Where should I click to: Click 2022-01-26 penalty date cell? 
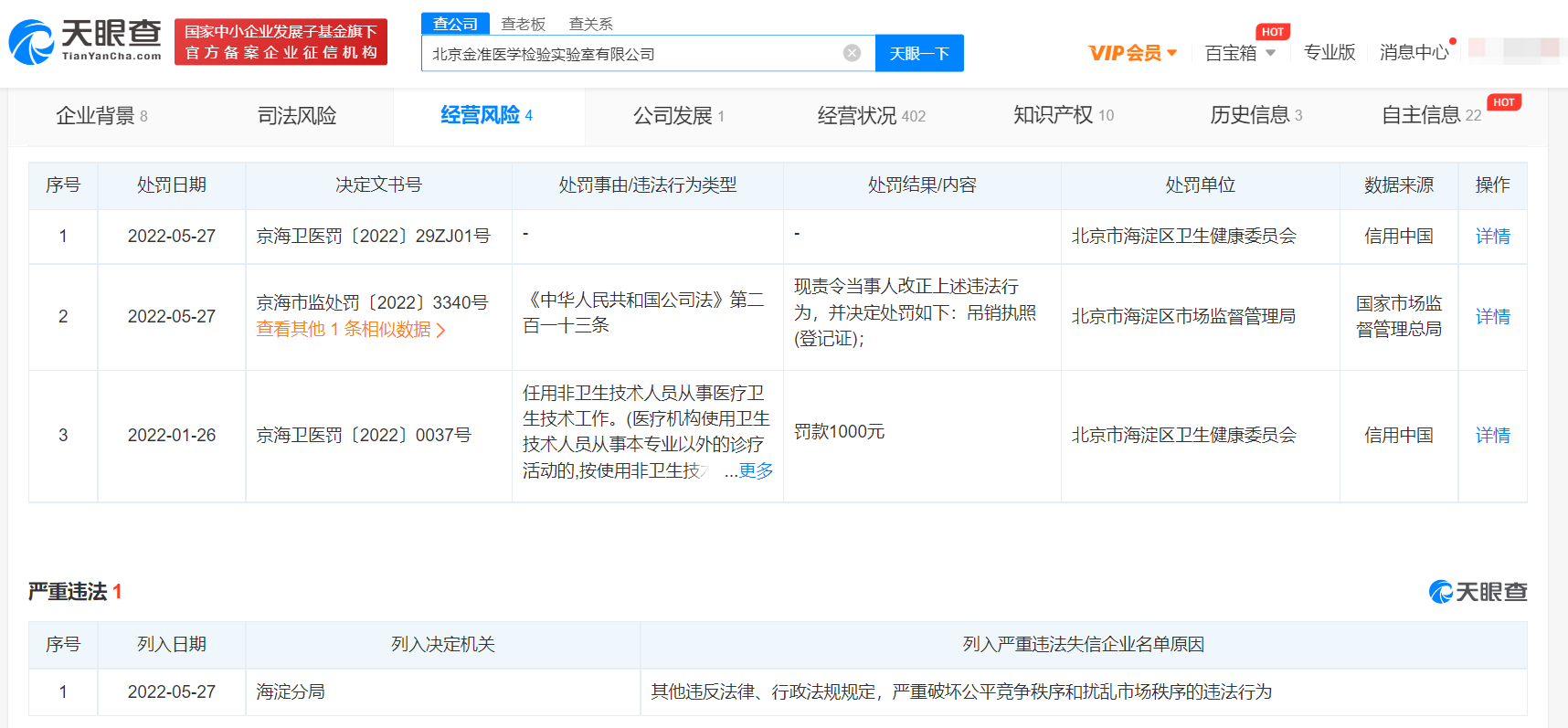[x=172, y=436]
